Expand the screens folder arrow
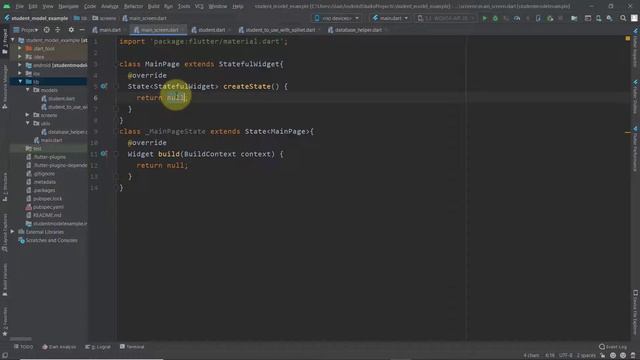Screen dimensions: 640x360 [28, 115]
